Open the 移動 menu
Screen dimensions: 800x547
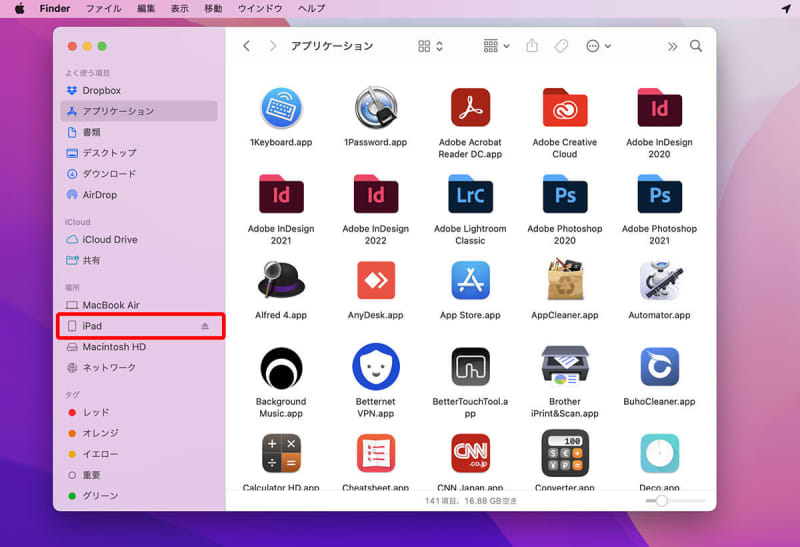coord(213,9)
